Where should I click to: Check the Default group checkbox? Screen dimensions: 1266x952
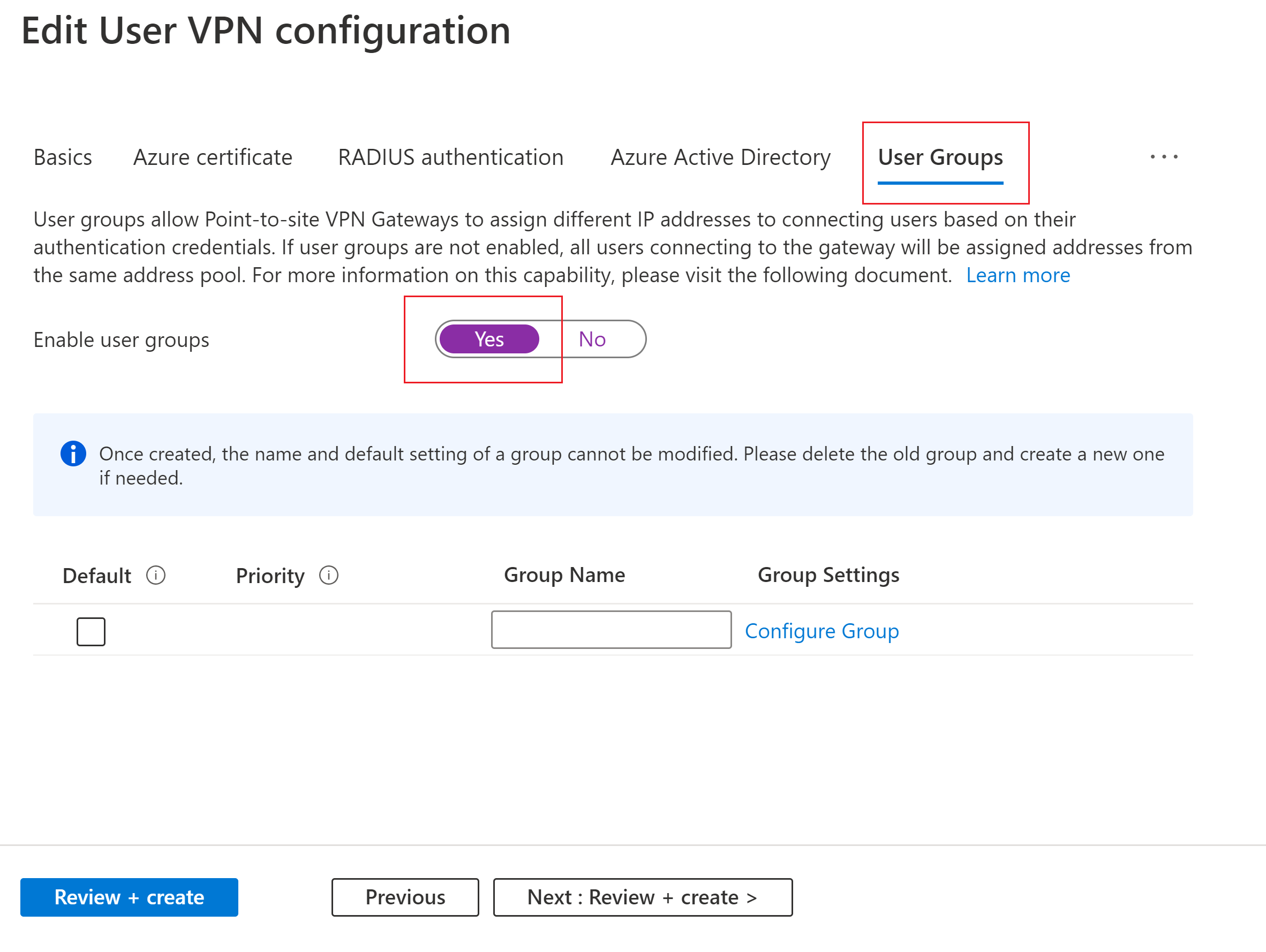tap(91, 631)
